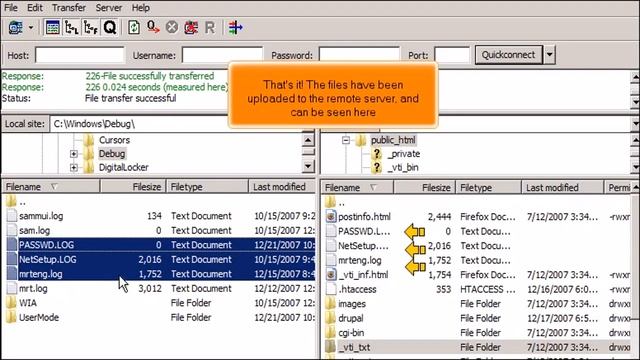Open the File menu
Viewport: 640px width, 360px height.
pyautogui.click(x=11, y=7)
